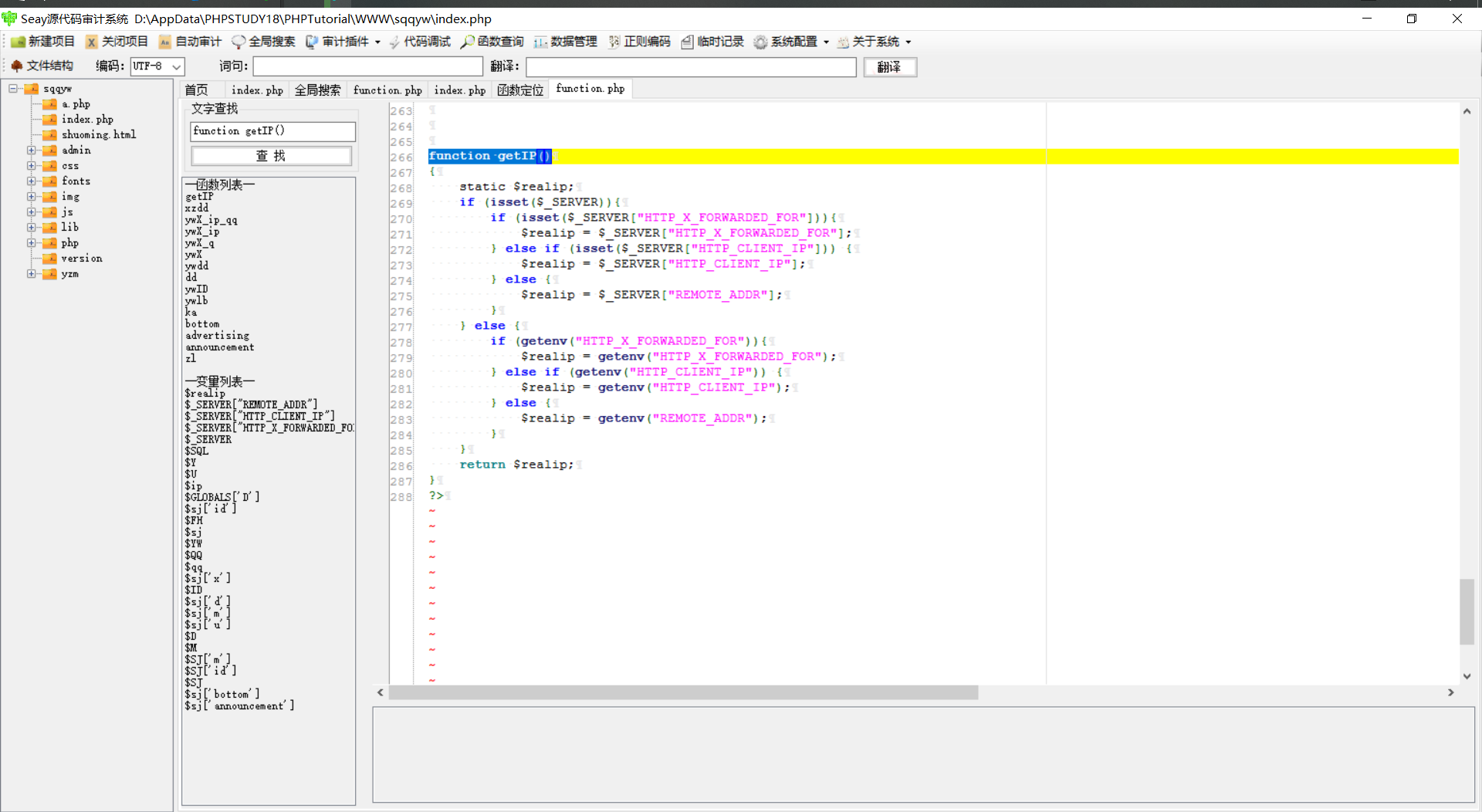Click the lib folder icon
Screen dimensions: 1482x812
tap(49, 228)
